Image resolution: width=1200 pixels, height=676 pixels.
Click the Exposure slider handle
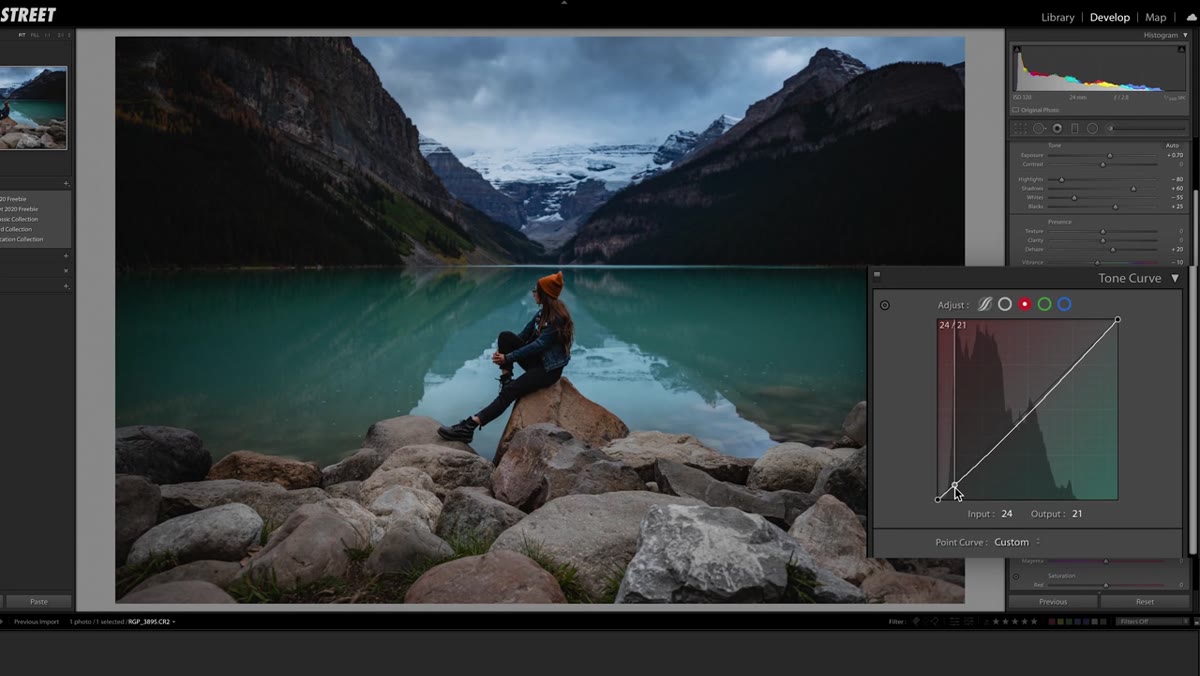click(x=1109, y=156)
